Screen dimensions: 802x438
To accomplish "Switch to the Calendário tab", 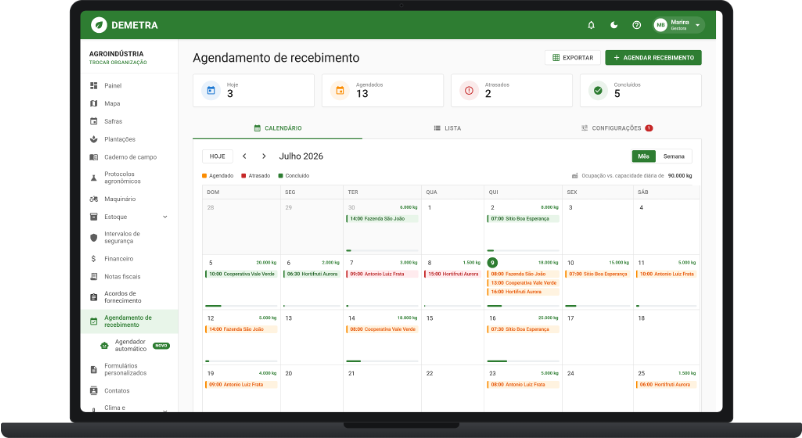I will point(278,128).
